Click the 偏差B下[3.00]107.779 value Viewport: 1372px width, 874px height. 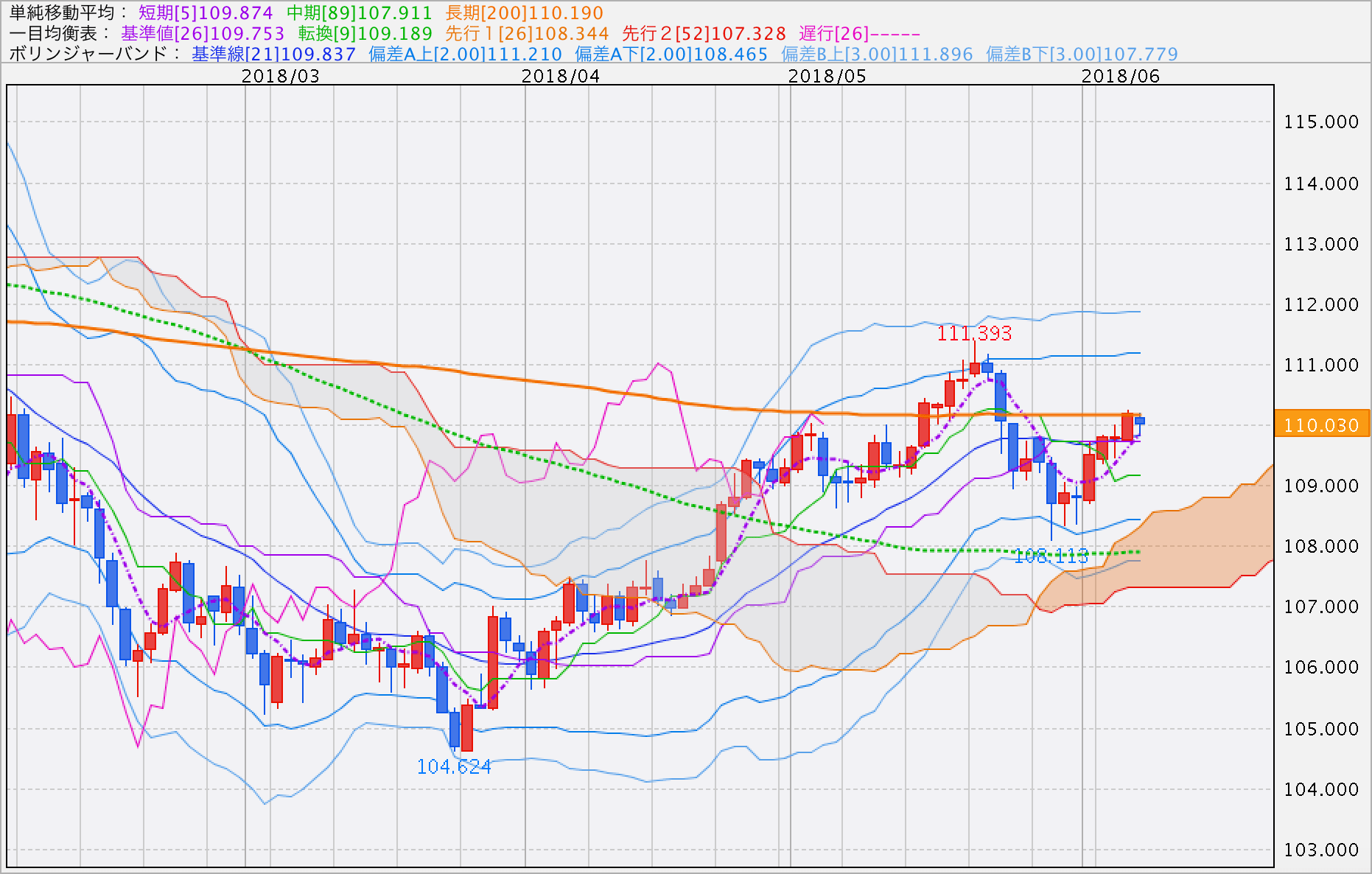pyautogui.click(x=1082, y=54)
